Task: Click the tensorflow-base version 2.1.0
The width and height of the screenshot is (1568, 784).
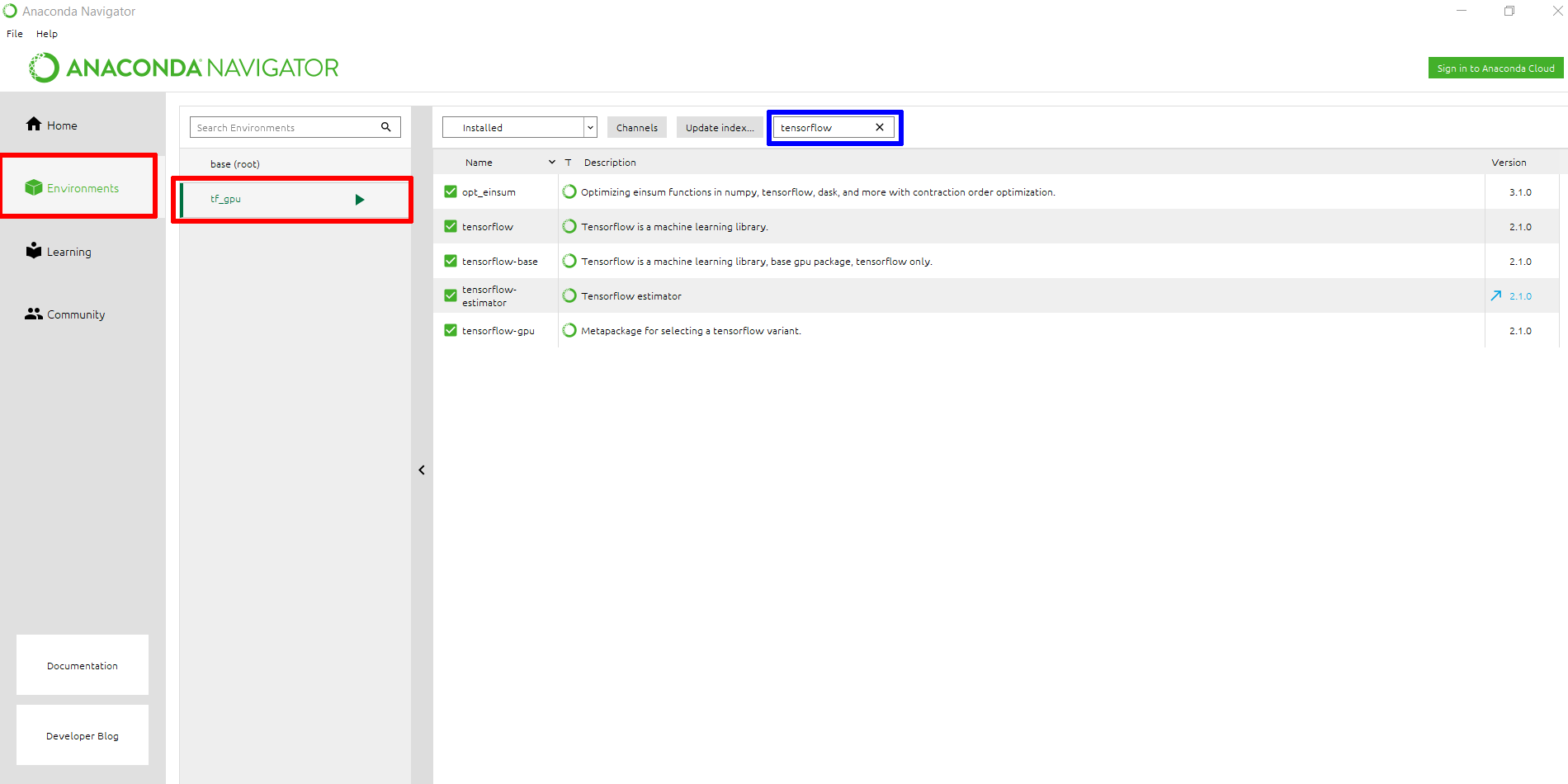Action: 1520,262
